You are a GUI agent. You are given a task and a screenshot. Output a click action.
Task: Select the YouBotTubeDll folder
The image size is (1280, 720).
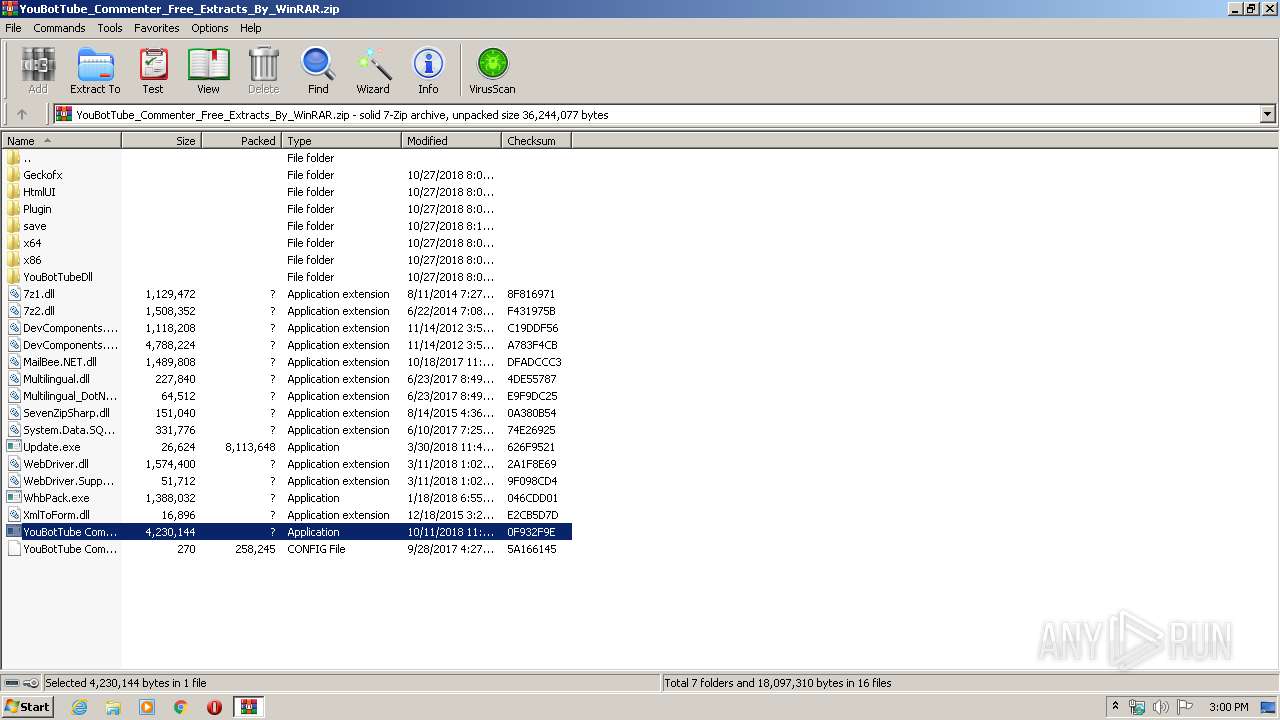click(x=57, y=277)
